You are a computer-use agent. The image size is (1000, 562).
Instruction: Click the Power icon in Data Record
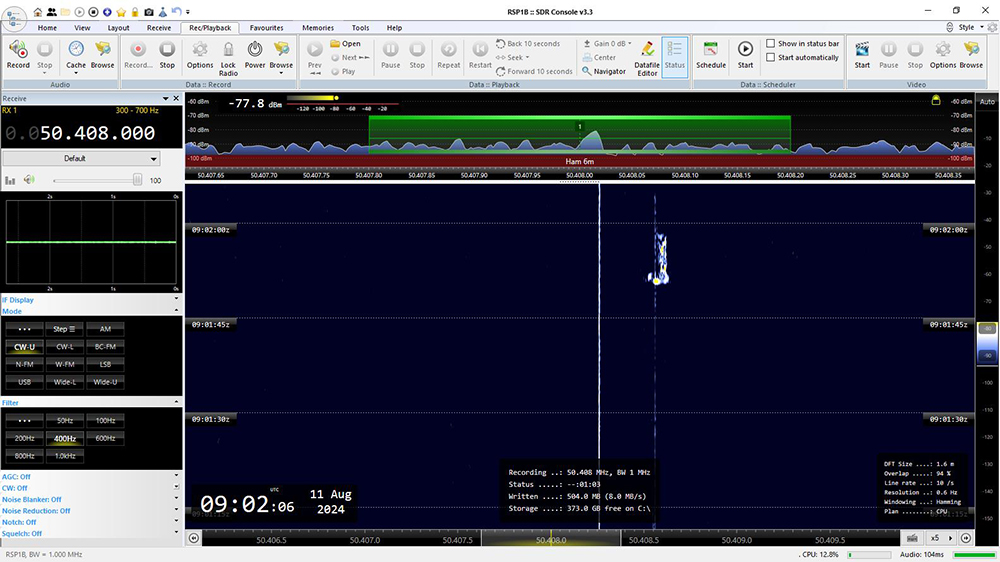tap(254, 54)
